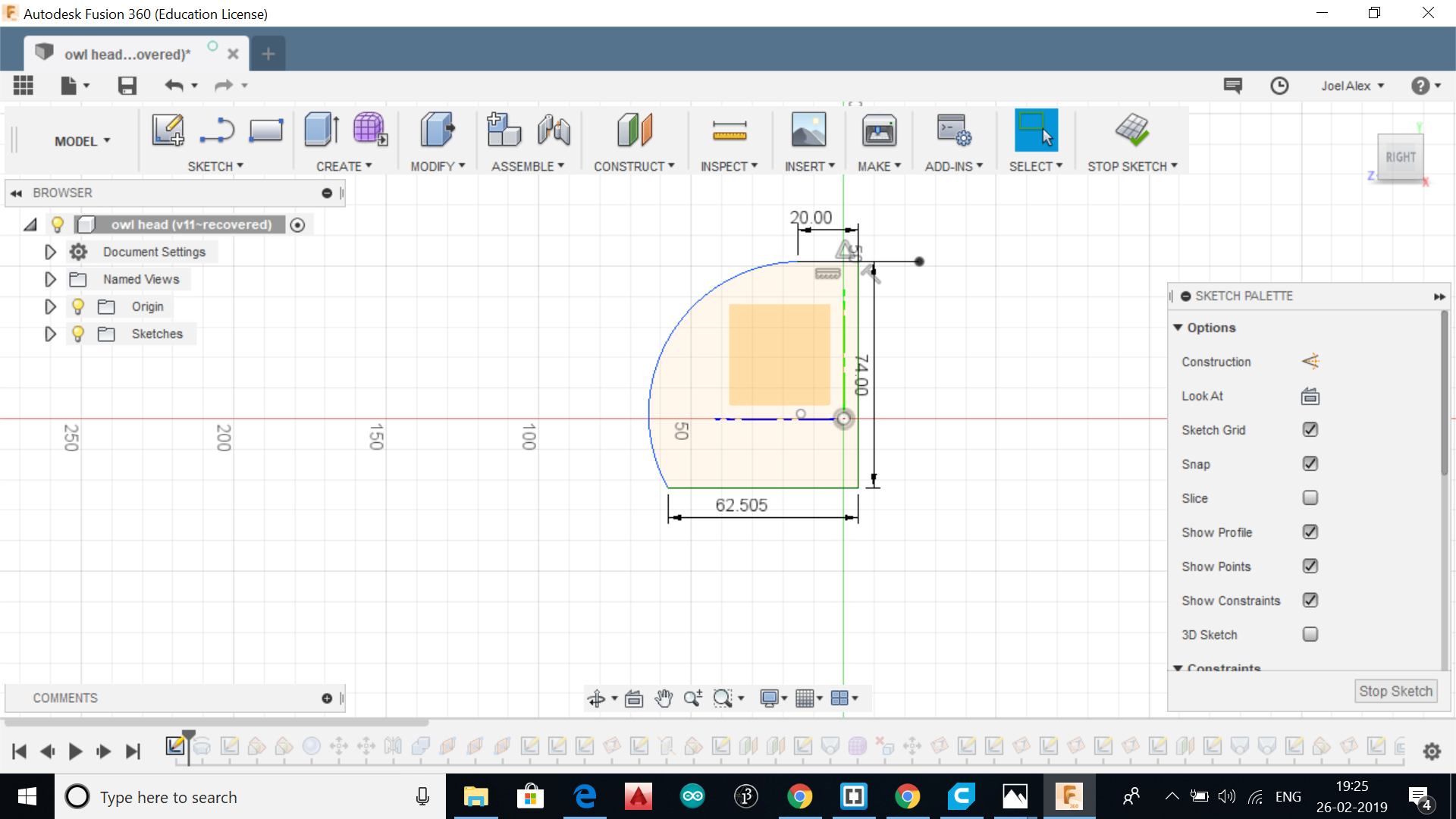Image resolution: width=1456 pixels, height=819 pixels.
Task: Click the Save icon
Action: [127, 86]
